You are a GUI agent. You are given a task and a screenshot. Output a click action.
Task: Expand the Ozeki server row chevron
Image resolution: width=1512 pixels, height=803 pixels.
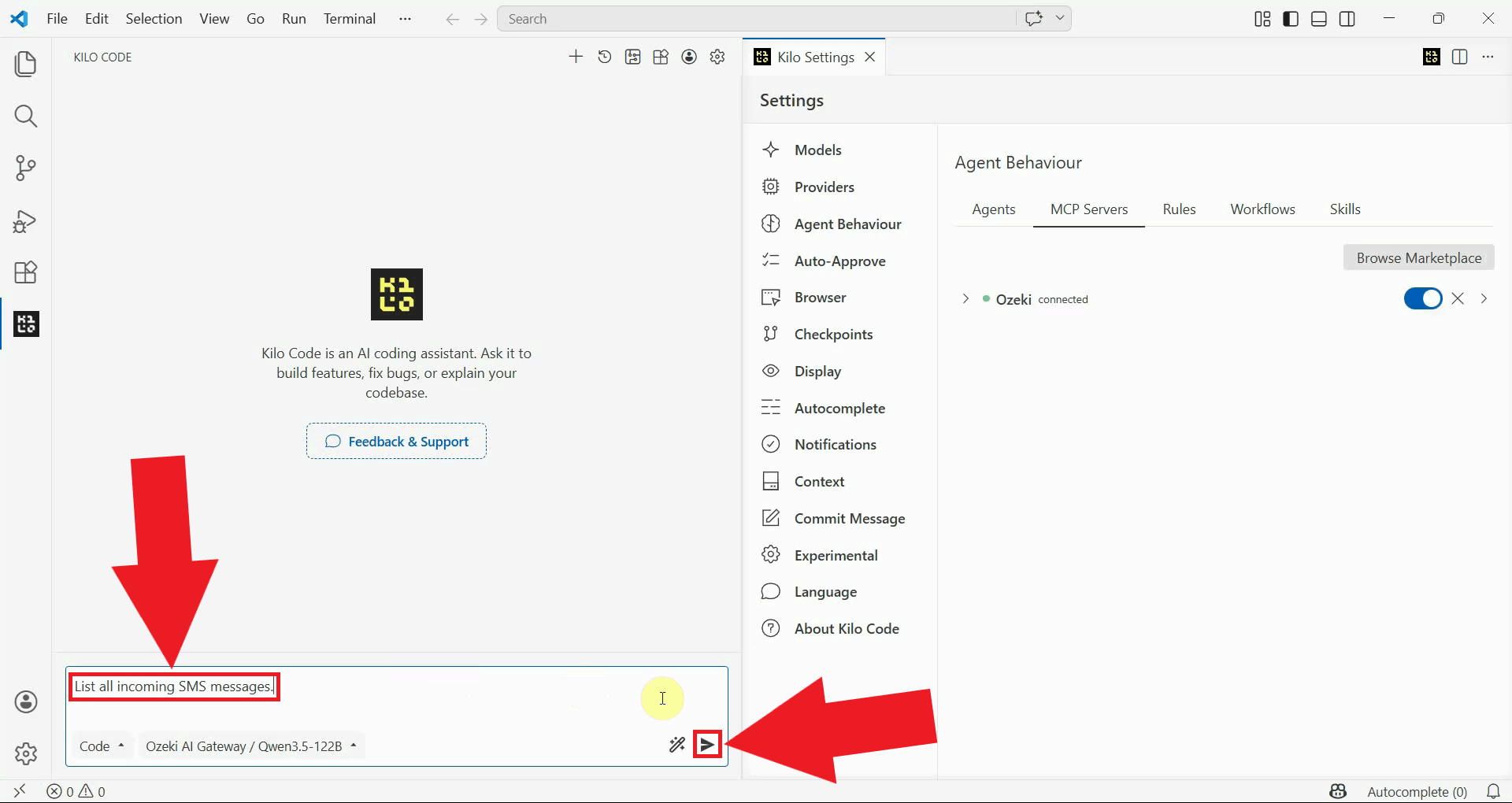pyautogui.click(x=965, y=299)
